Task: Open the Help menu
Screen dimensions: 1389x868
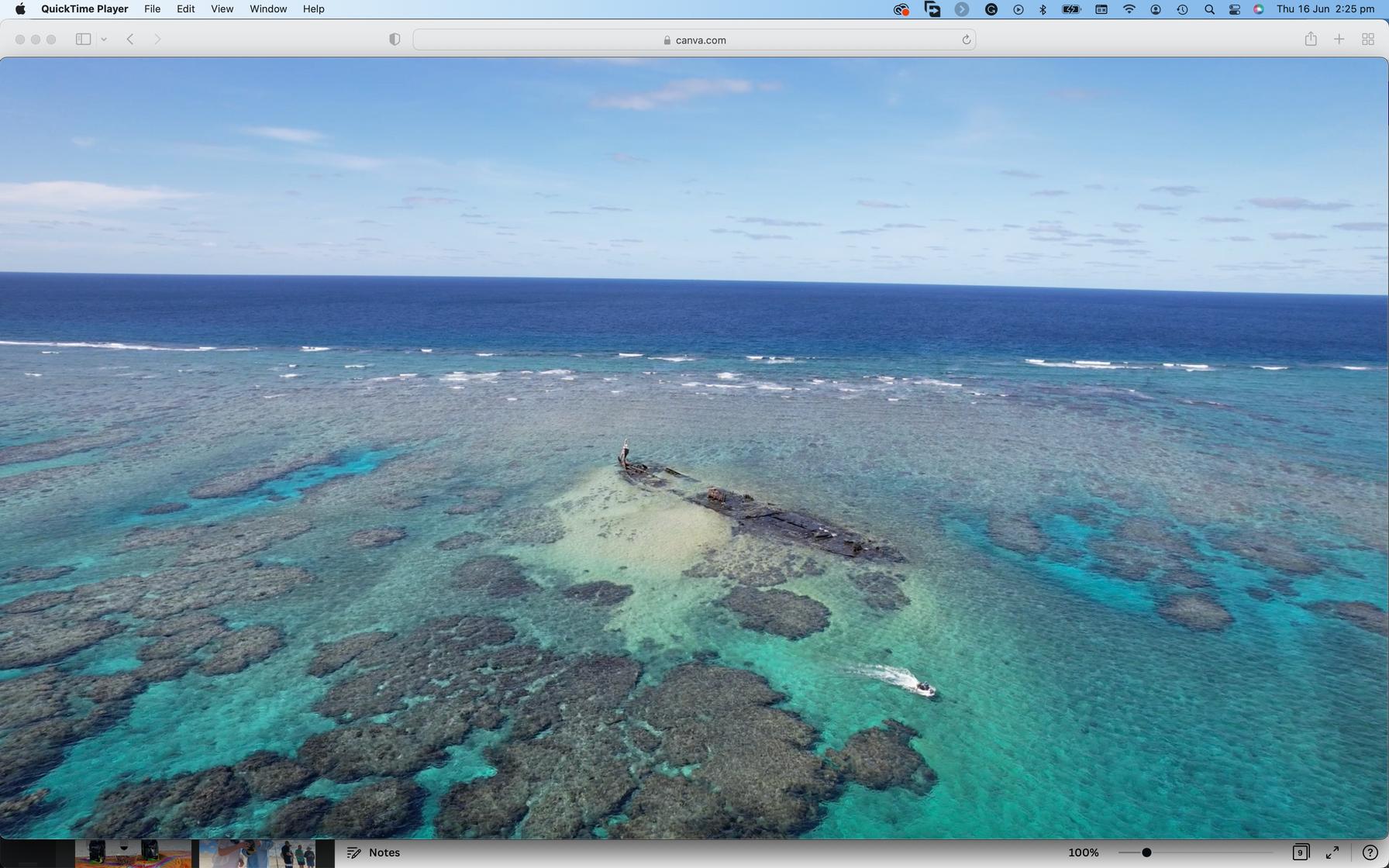Action: (313, 9)
